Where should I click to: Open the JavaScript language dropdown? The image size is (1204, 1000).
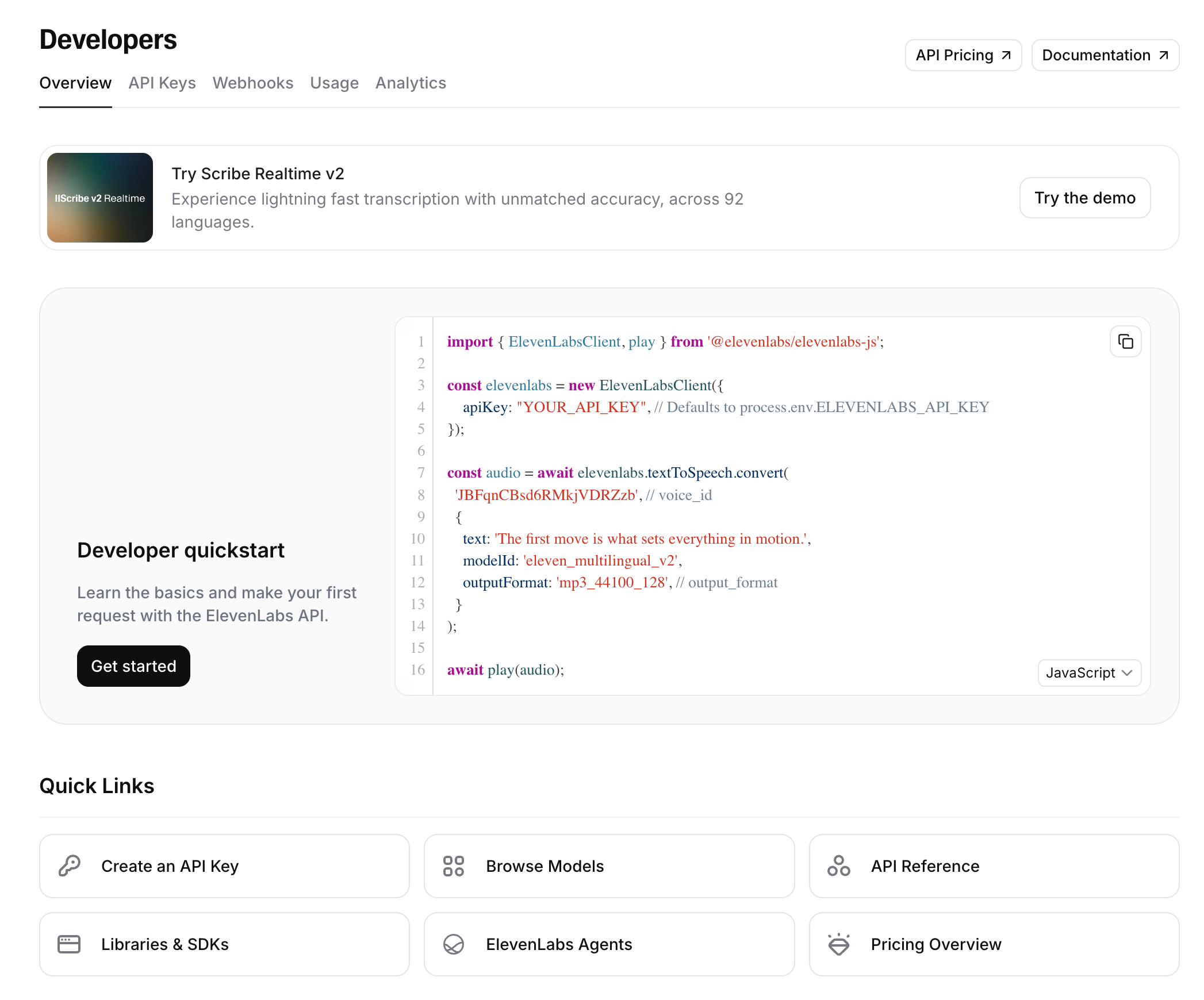[1089, 673]
